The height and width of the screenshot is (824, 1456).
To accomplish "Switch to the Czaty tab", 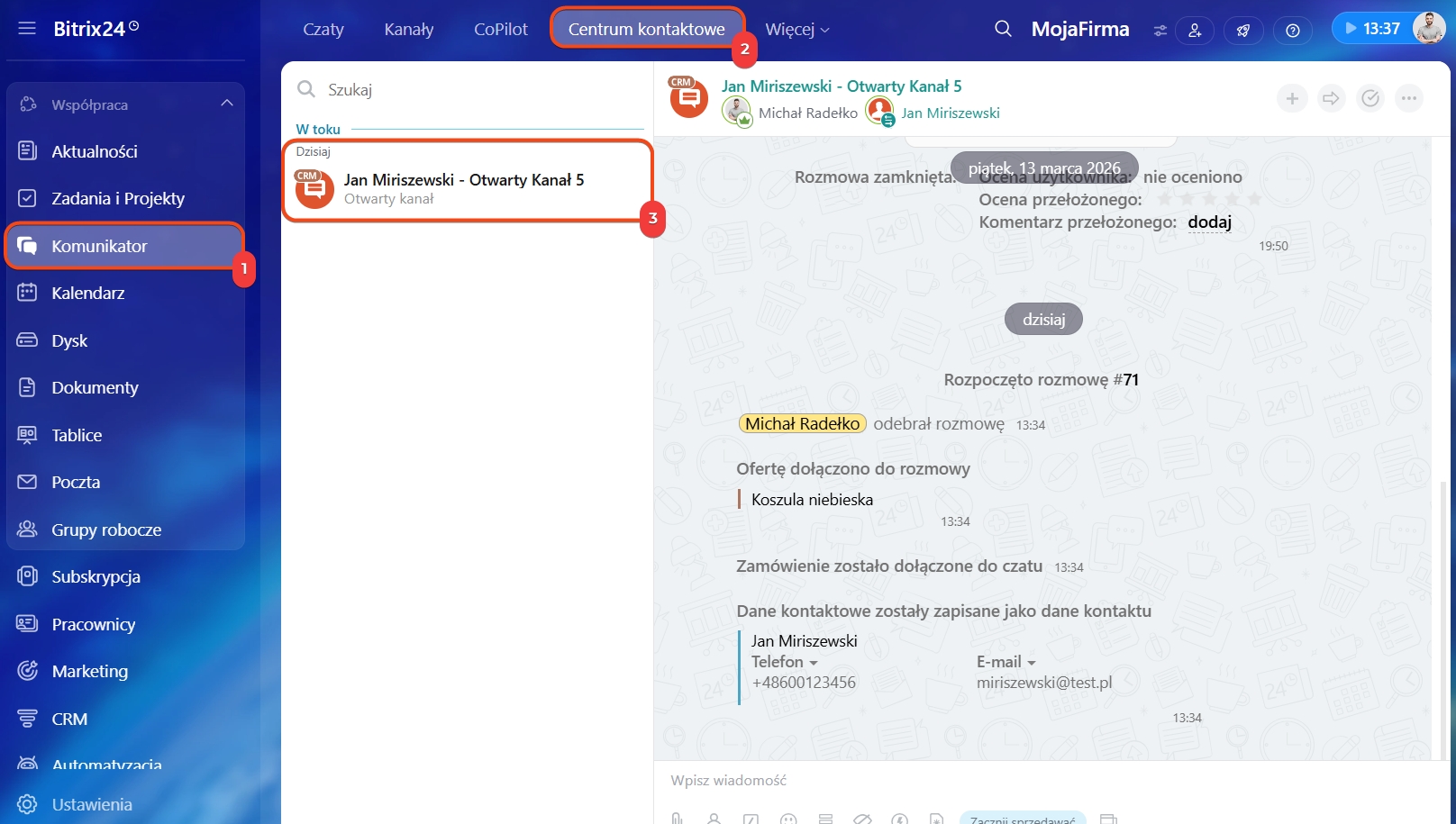I will pos(323,29).
